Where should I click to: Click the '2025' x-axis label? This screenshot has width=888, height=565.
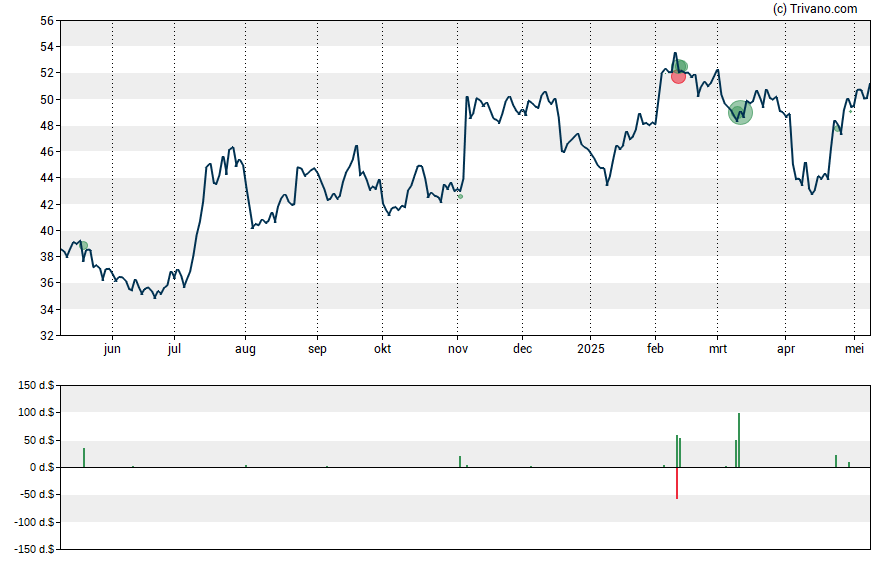click(x=591, y=349)
